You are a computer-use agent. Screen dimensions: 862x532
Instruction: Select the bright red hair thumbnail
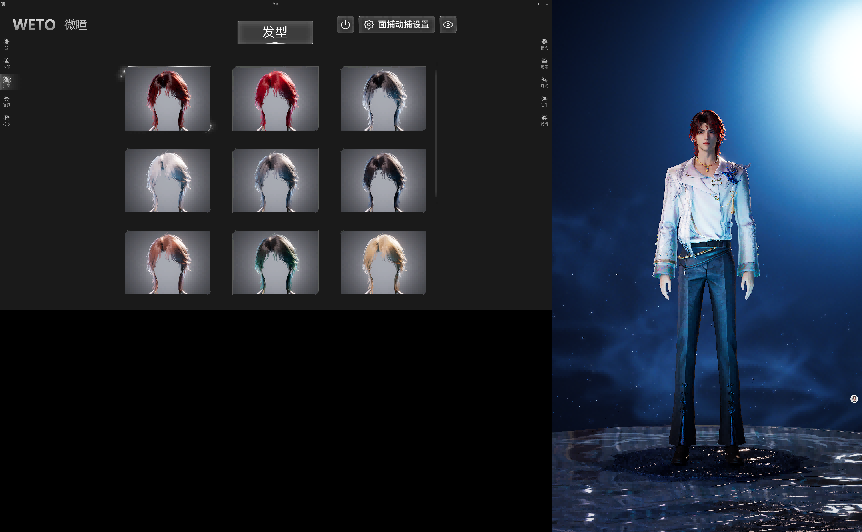[275, 98]
